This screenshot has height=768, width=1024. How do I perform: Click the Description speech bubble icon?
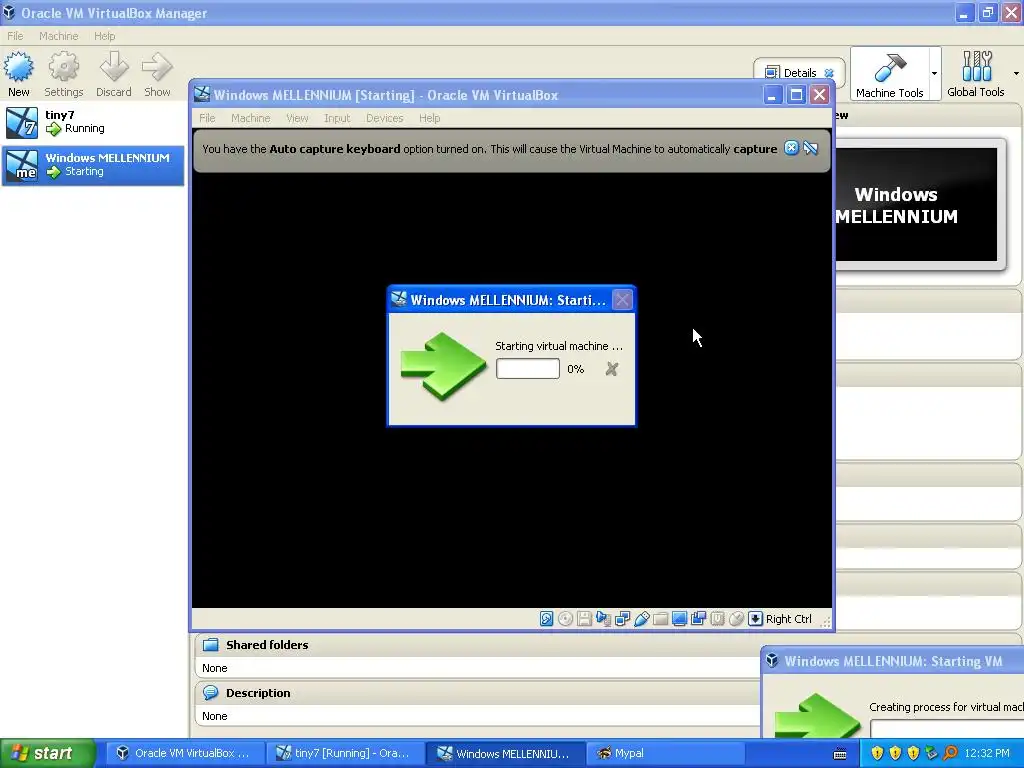(210, 693)
